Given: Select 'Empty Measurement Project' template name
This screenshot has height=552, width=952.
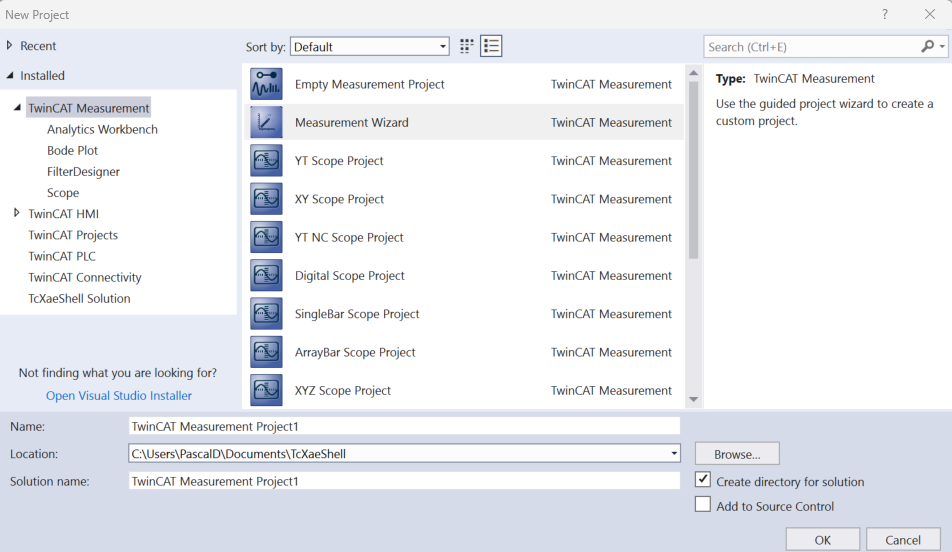Looking at the screenshot, I should 370,84.
